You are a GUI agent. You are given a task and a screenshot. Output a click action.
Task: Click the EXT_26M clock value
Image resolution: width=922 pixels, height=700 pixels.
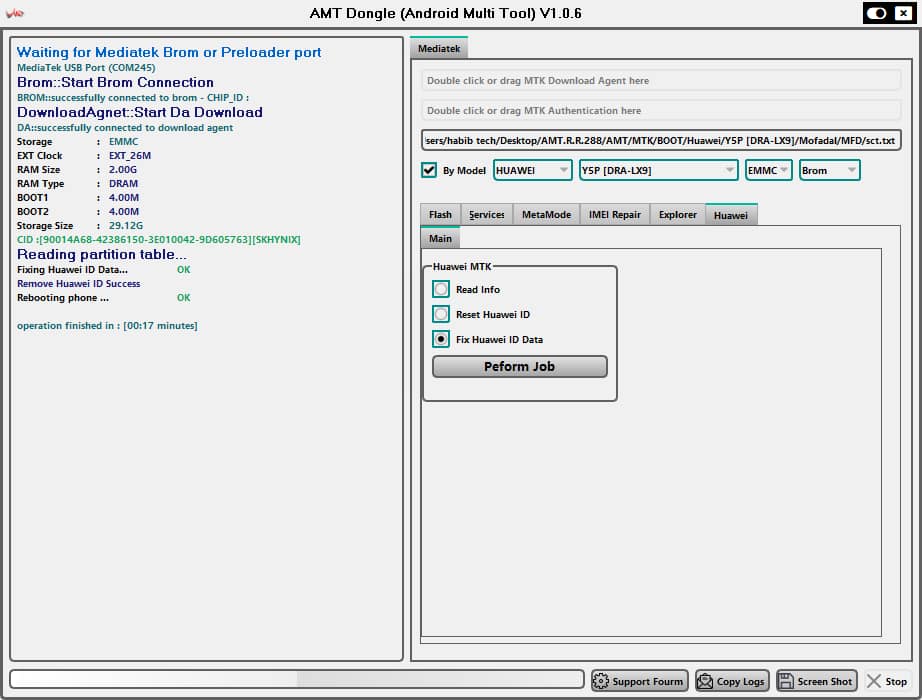tap(130, 155)
